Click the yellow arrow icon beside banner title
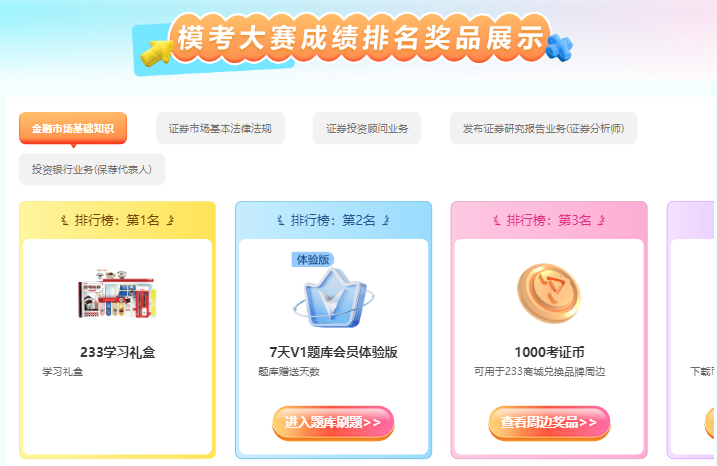717x466 pixels. [155, 53]
